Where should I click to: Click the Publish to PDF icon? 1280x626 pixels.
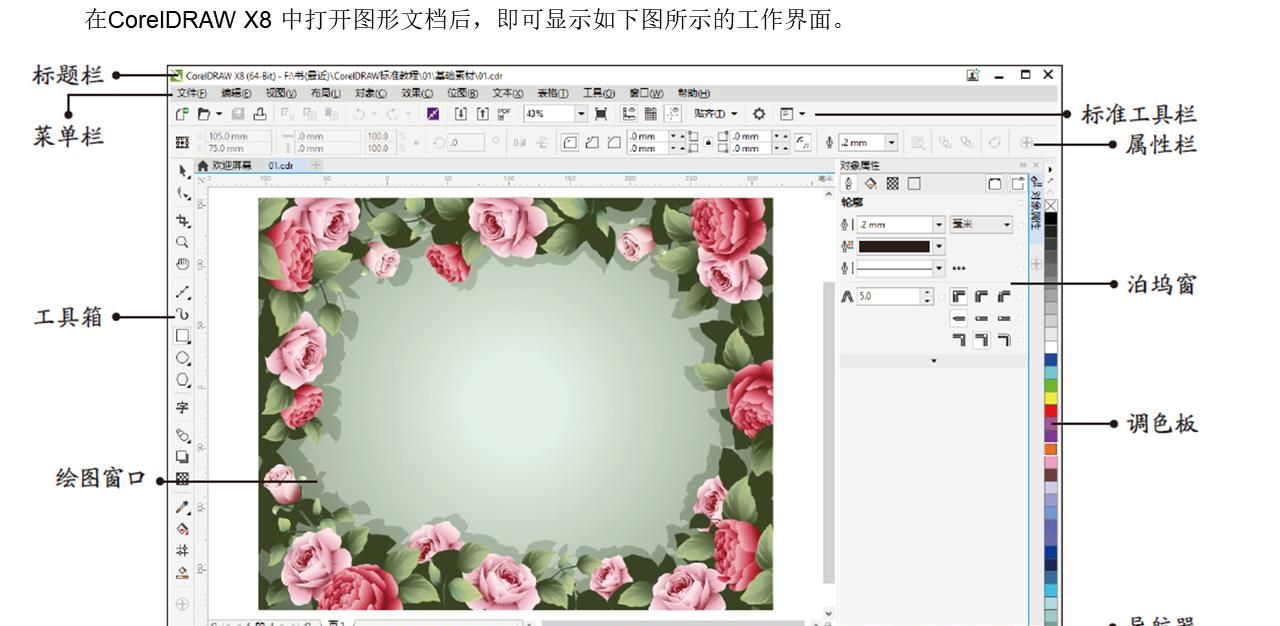504,114
